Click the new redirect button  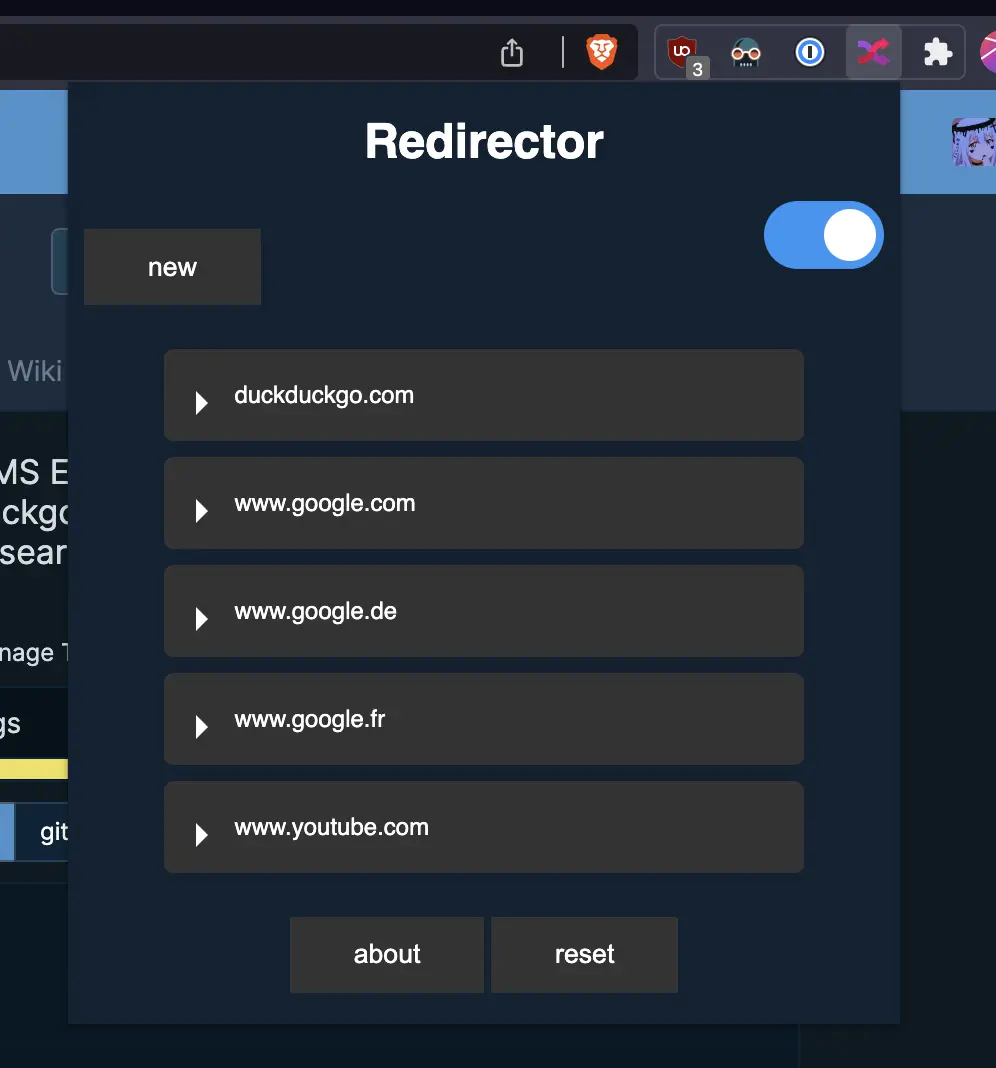click(x=172, y=267)
